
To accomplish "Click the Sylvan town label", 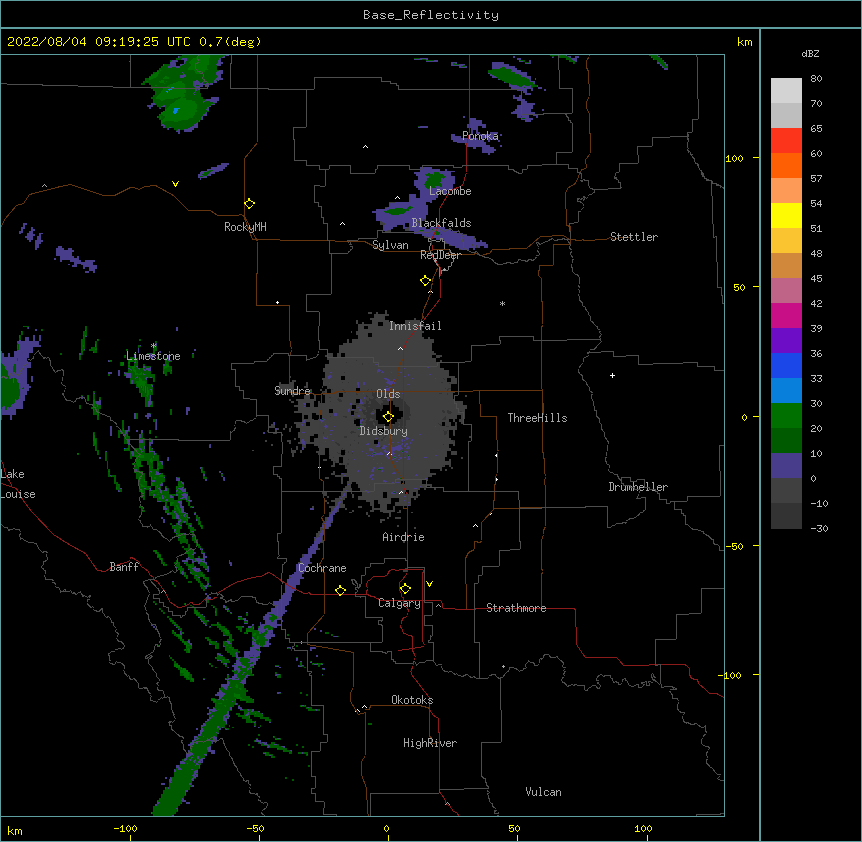I will click(390, 245).
